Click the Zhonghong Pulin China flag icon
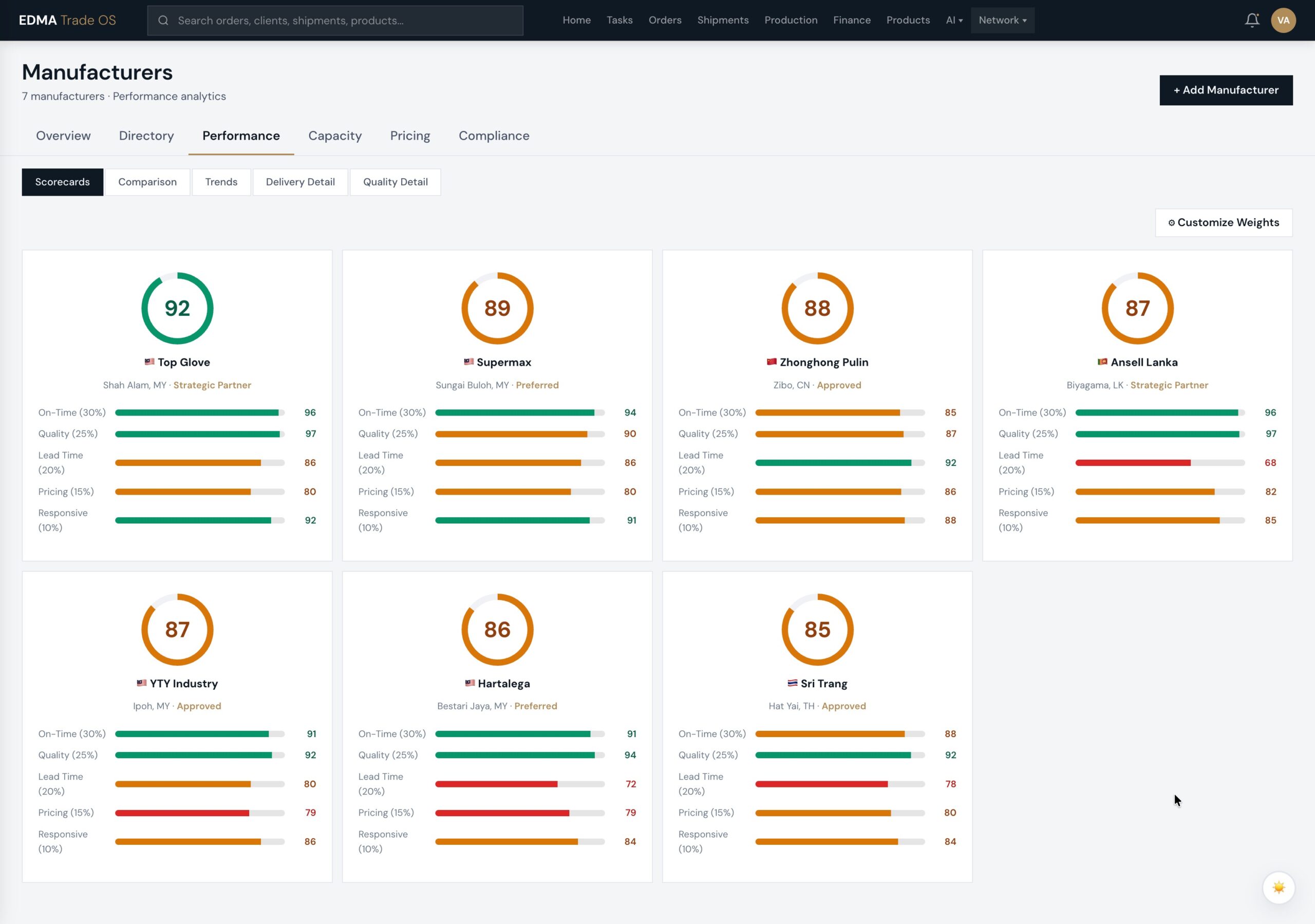Viewport: 1315px width, 924px height. pos(772,362)
